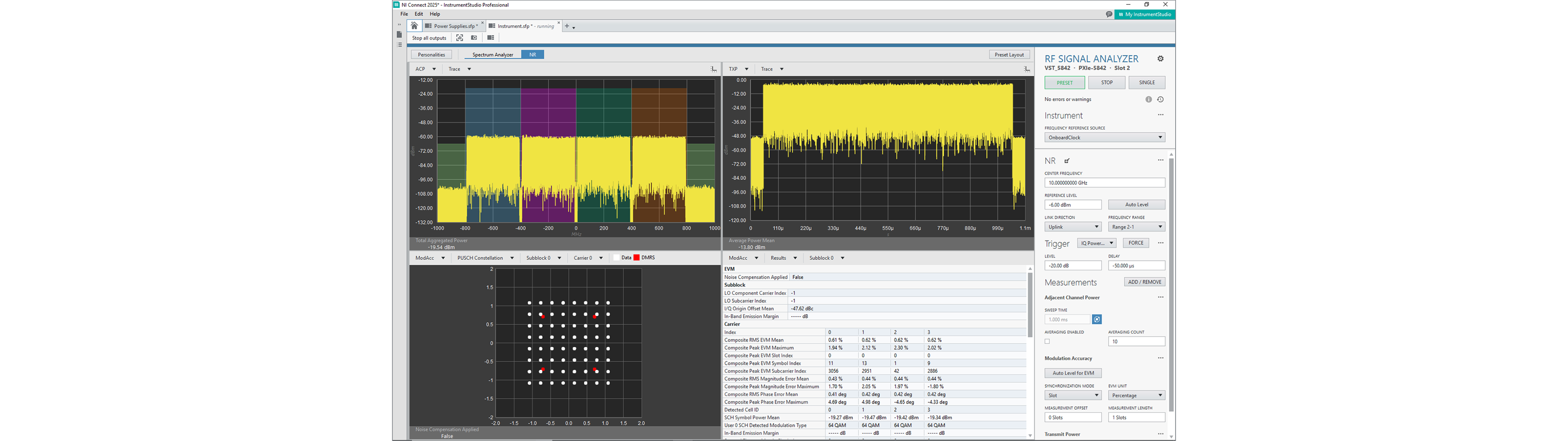Click the FORCE trigger button
The width and height of the screenshot is (1568, 441).
click(x=1136, y=243)
